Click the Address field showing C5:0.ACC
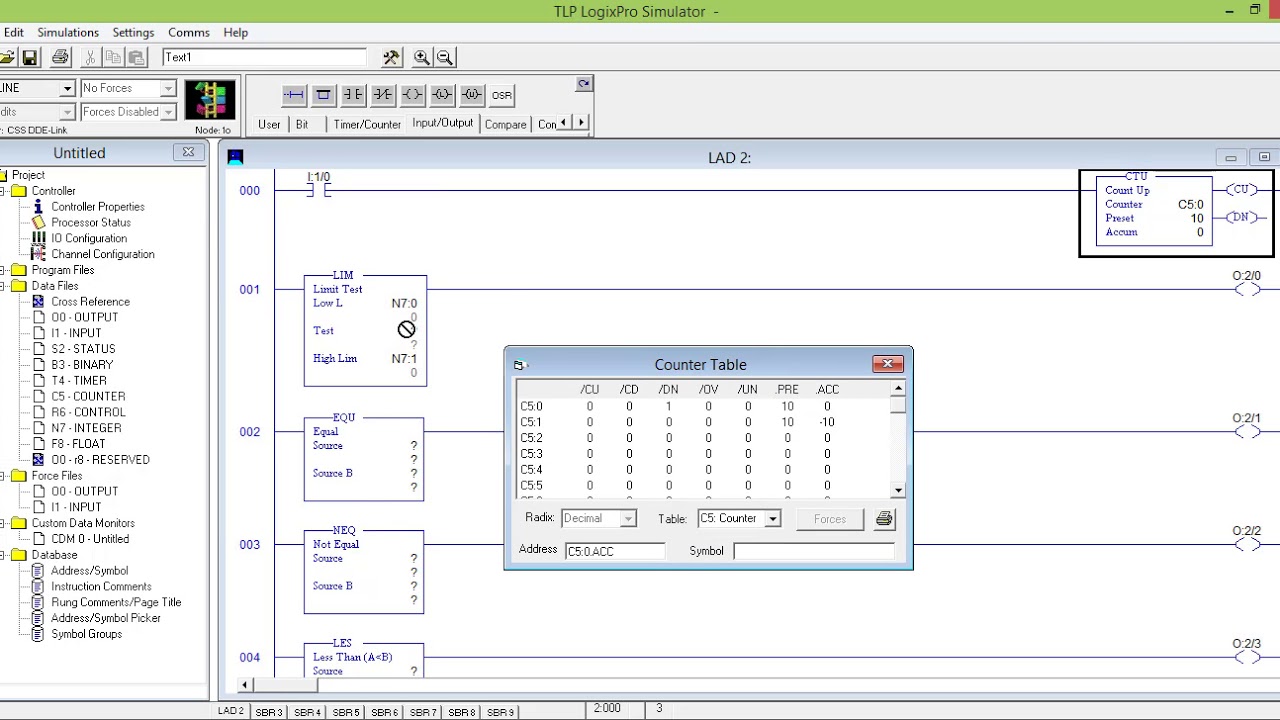Screen dimensions: 1280x720 615,551
